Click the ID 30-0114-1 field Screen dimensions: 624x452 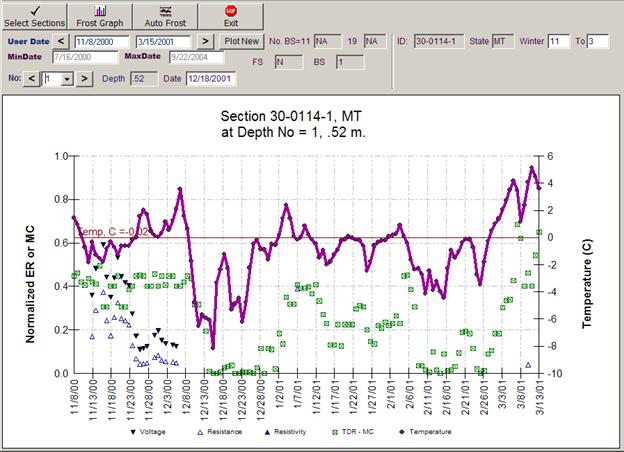tap(439, 41)
